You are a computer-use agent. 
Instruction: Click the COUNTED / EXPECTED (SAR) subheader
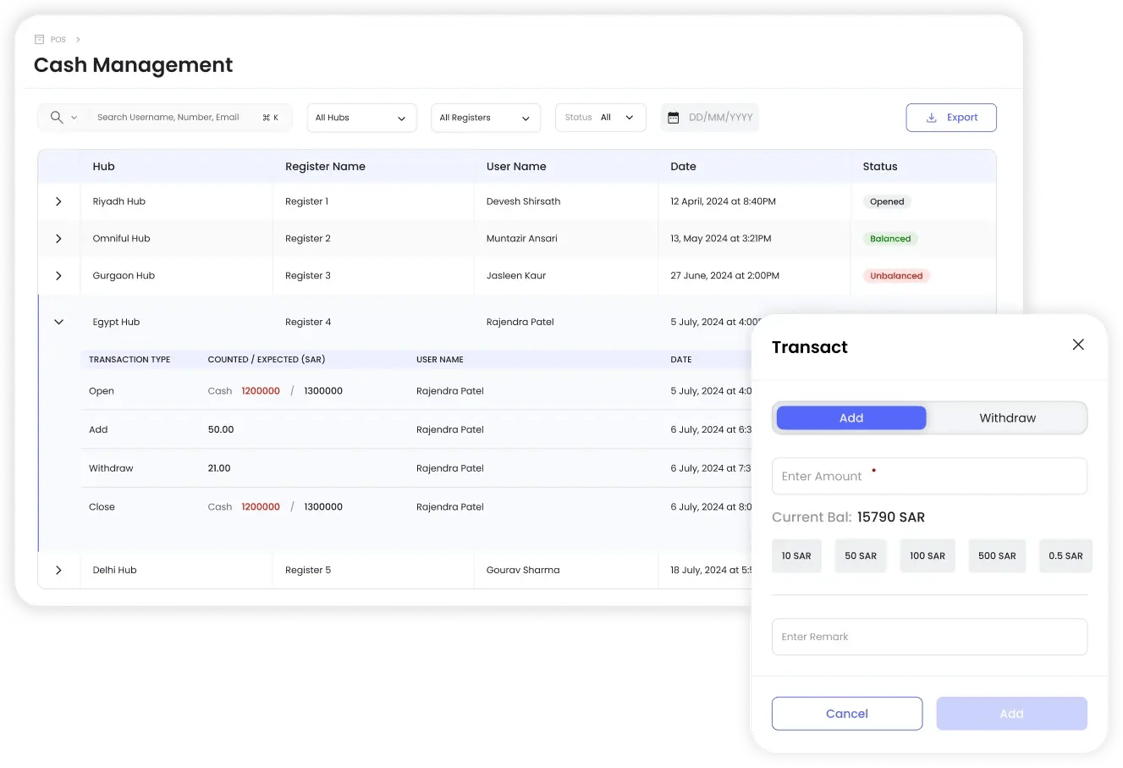pos(266,360)
